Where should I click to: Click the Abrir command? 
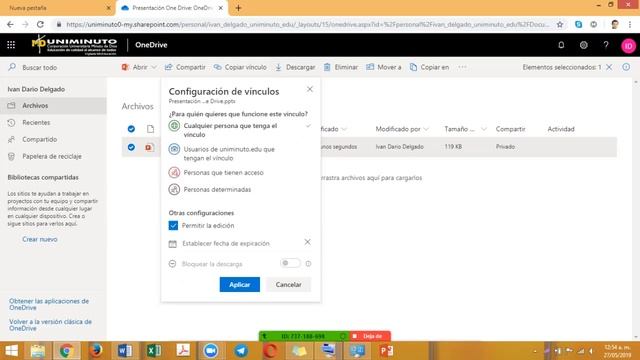(135, 67)
